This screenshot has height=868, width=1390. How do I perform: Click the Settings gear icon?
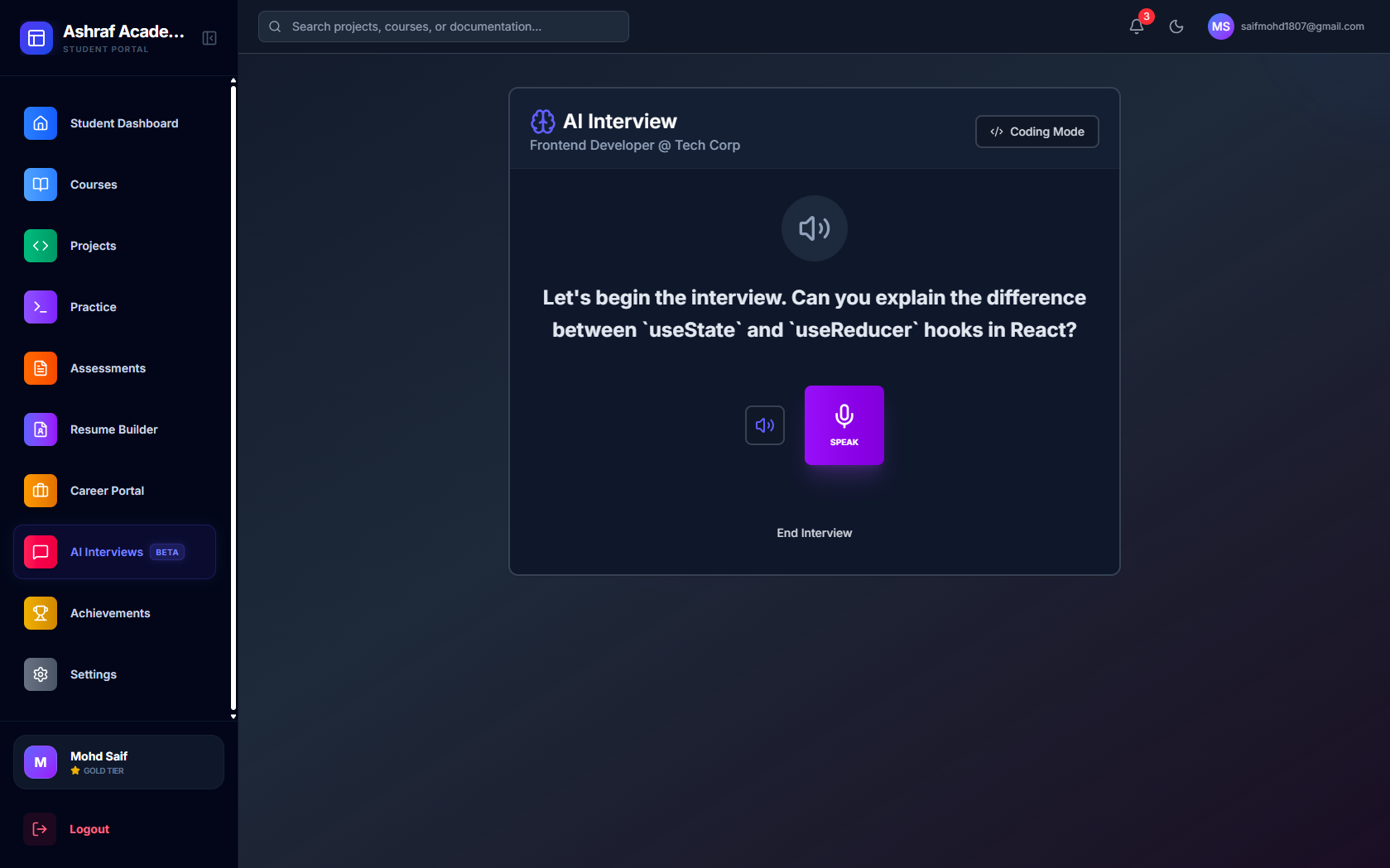[41, 674]
